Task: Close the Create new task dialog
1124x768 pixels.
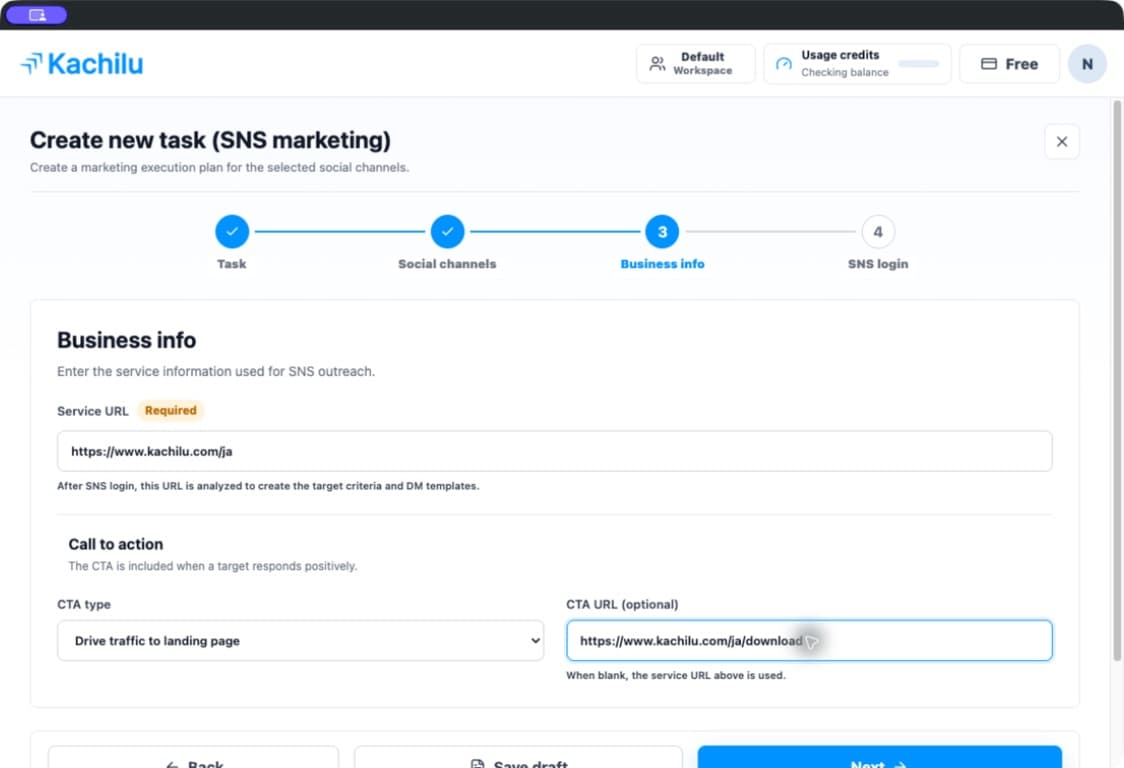Action: click(x=1062, y=141)
